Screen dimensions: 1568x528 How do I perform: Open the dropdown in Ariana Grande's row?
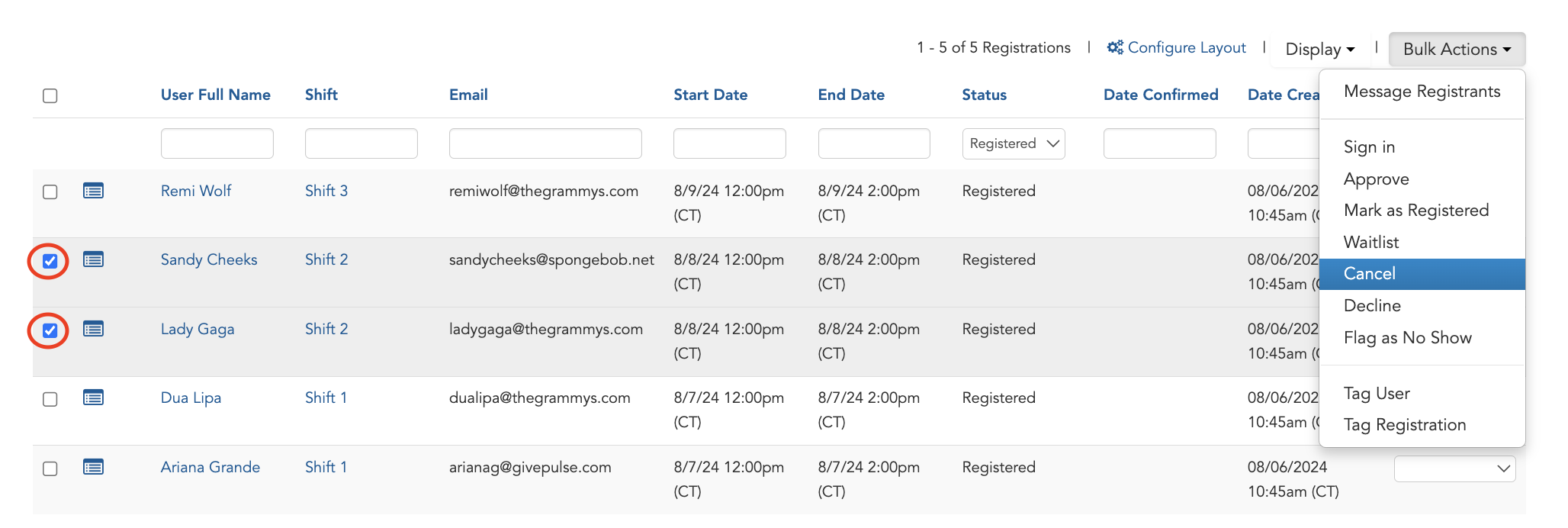coord(1454,468)
